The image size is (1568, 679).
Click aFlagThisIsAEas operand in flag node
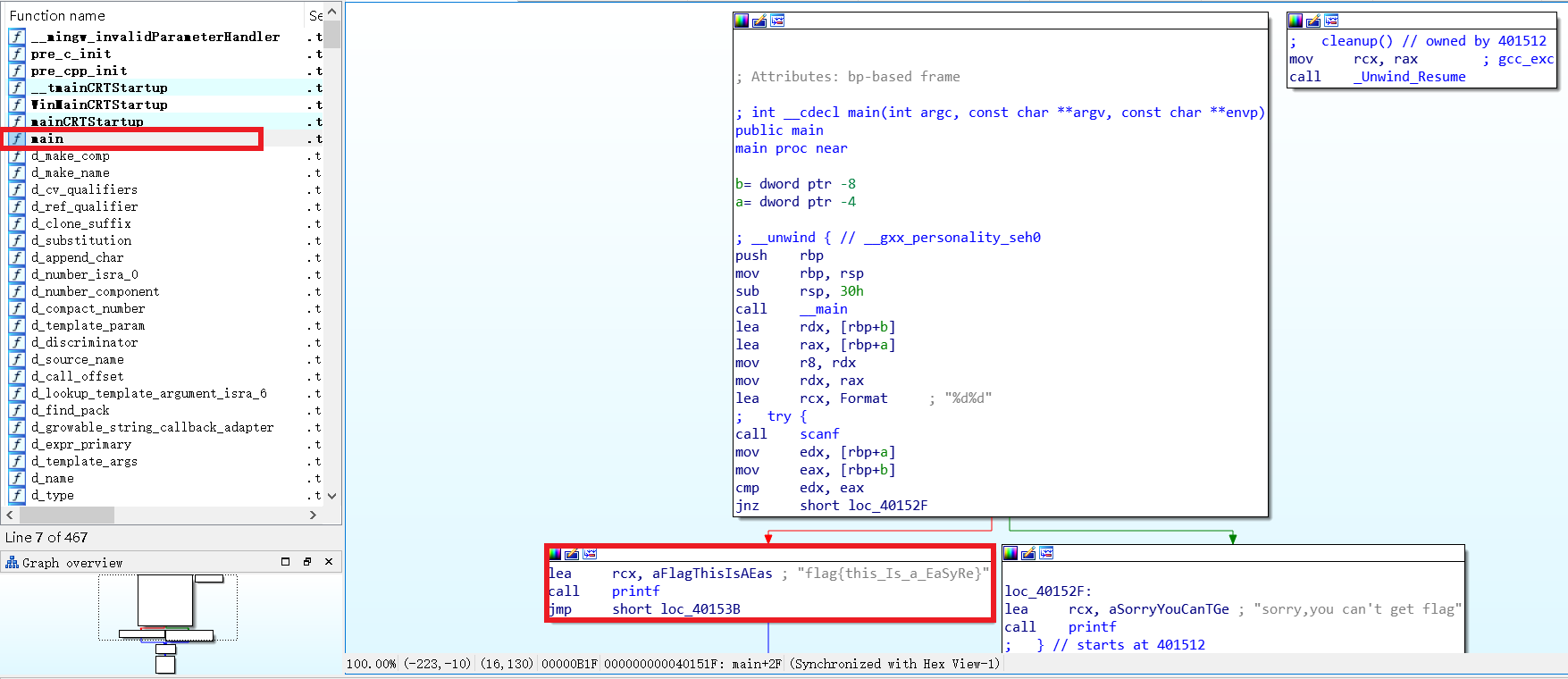point(712,574)
